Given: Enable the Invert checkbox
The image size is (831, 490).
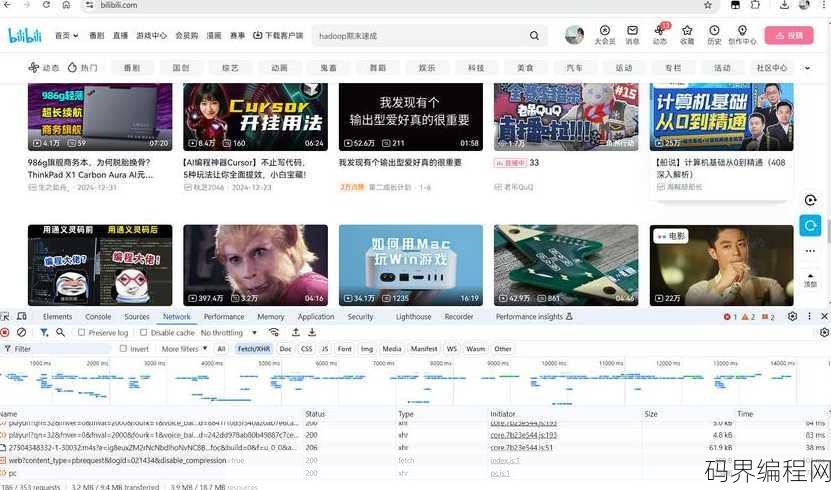Looking at the screenshot, I should (x=123, y=349).
